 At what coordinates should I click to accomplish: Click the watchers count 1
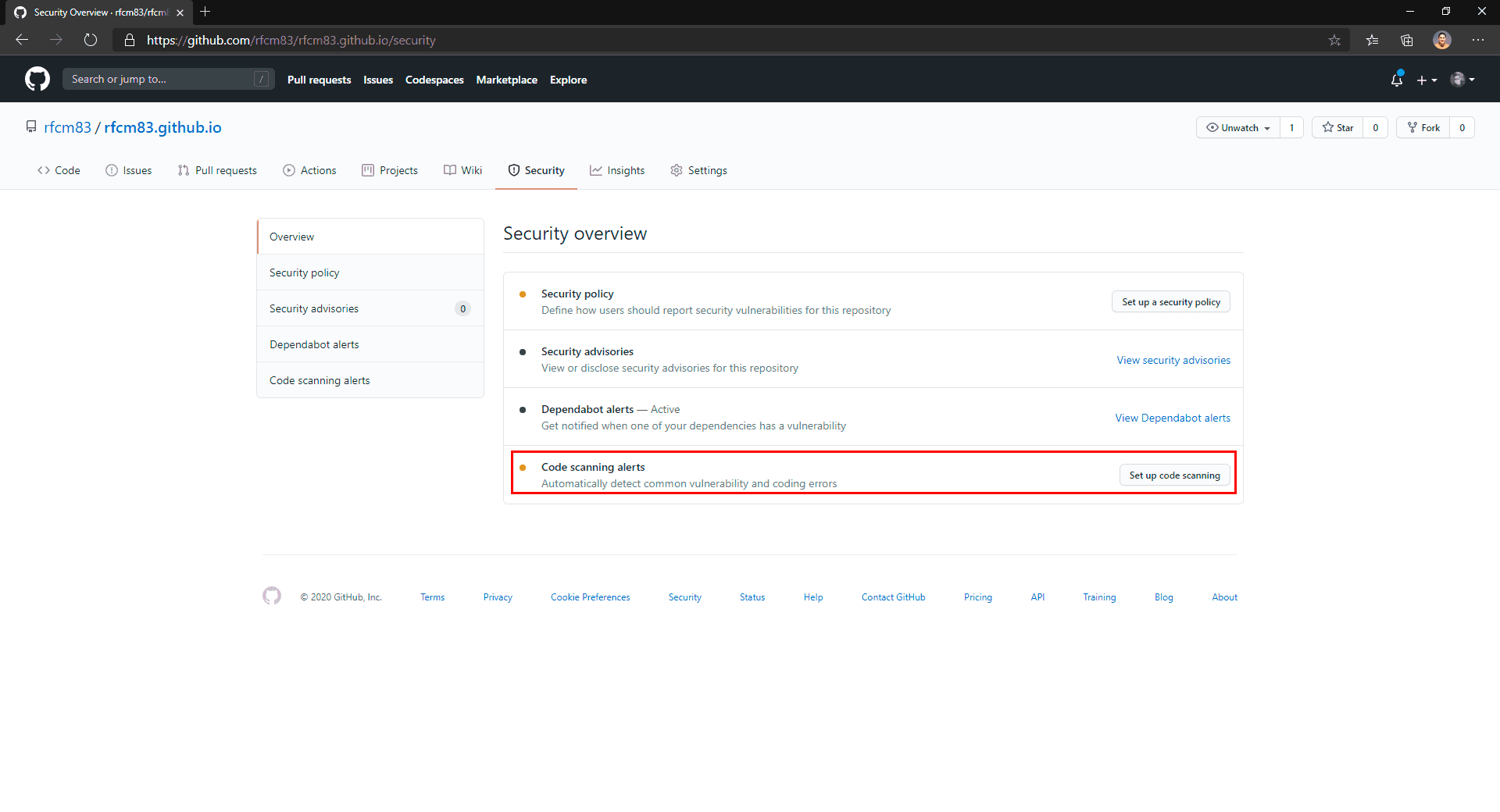pos(1291,127)
